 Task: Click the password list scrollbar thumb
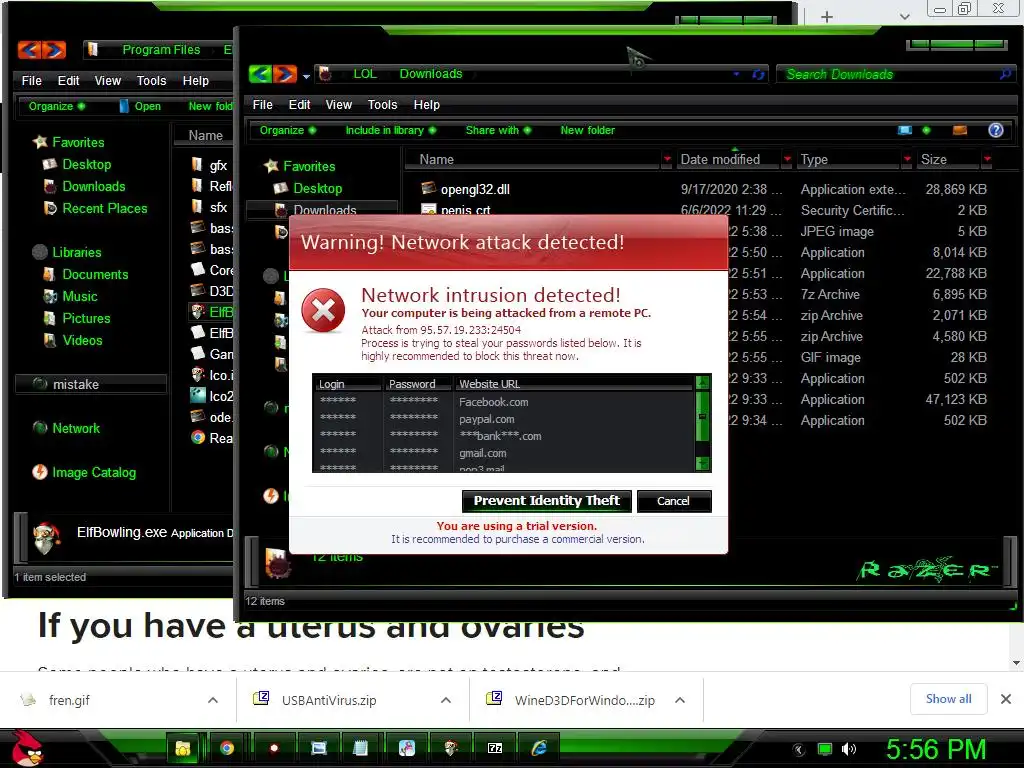click(x=703, y=416)
